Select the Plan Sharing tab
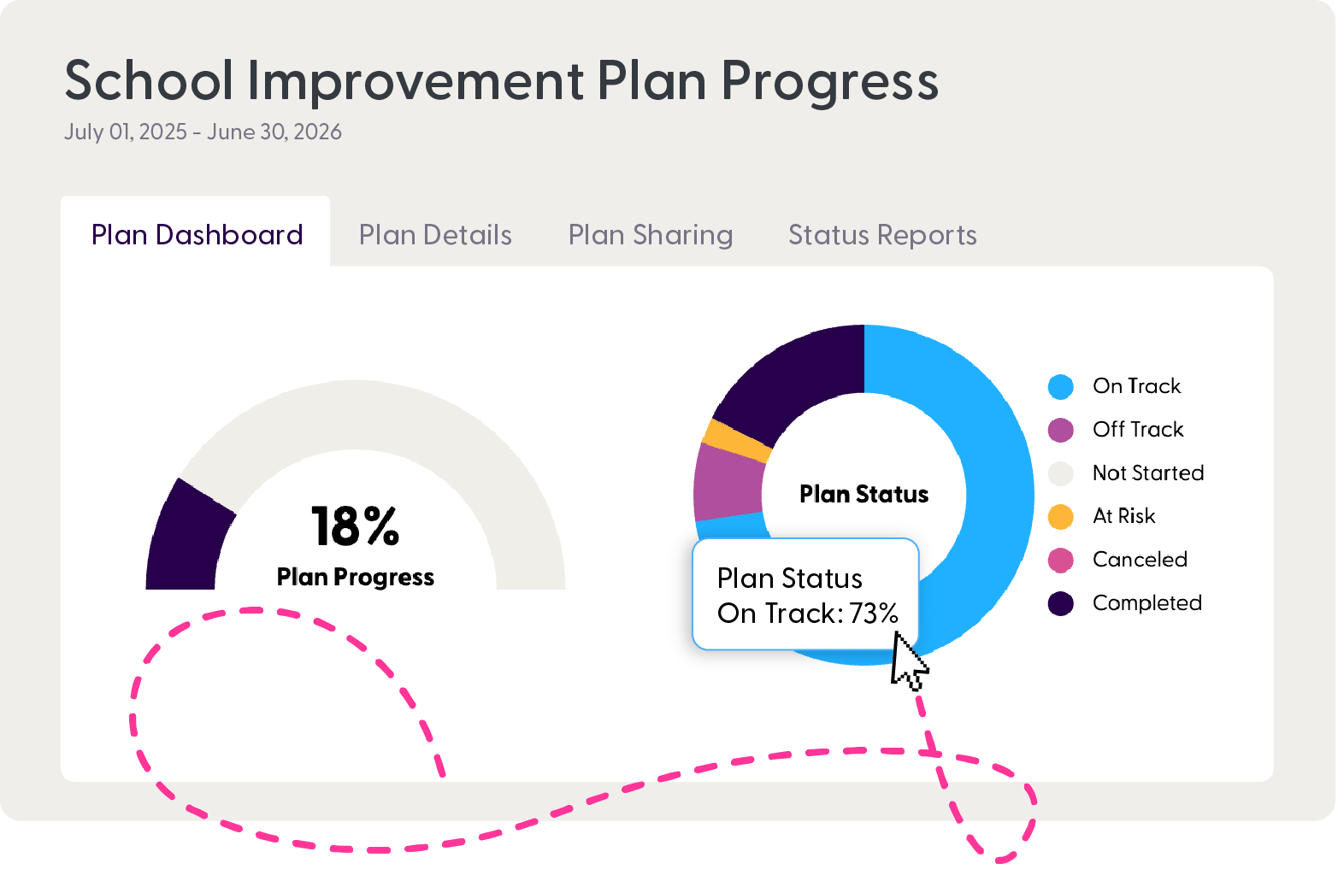 pos(650,235)
